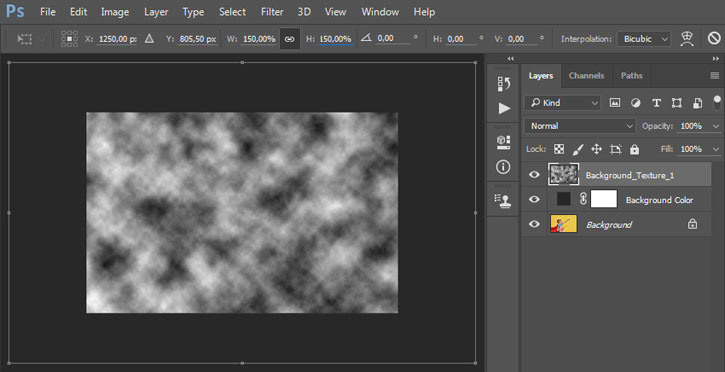
Task: Lock all padlock icon
Action: pyautogui.click(x=634, y=149)
